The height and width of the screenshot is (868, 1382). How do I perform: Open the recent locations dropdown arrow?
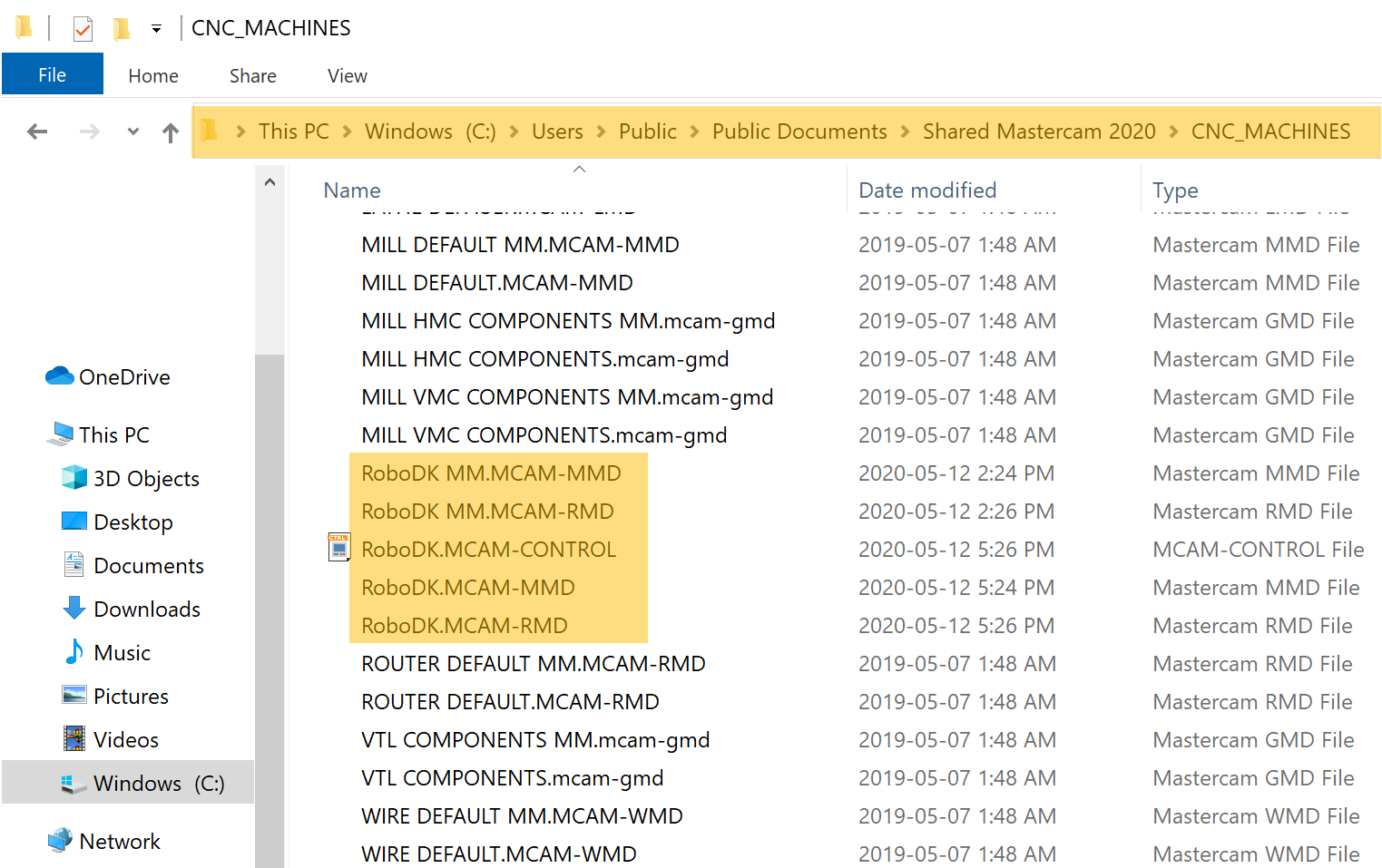point(133,132)
